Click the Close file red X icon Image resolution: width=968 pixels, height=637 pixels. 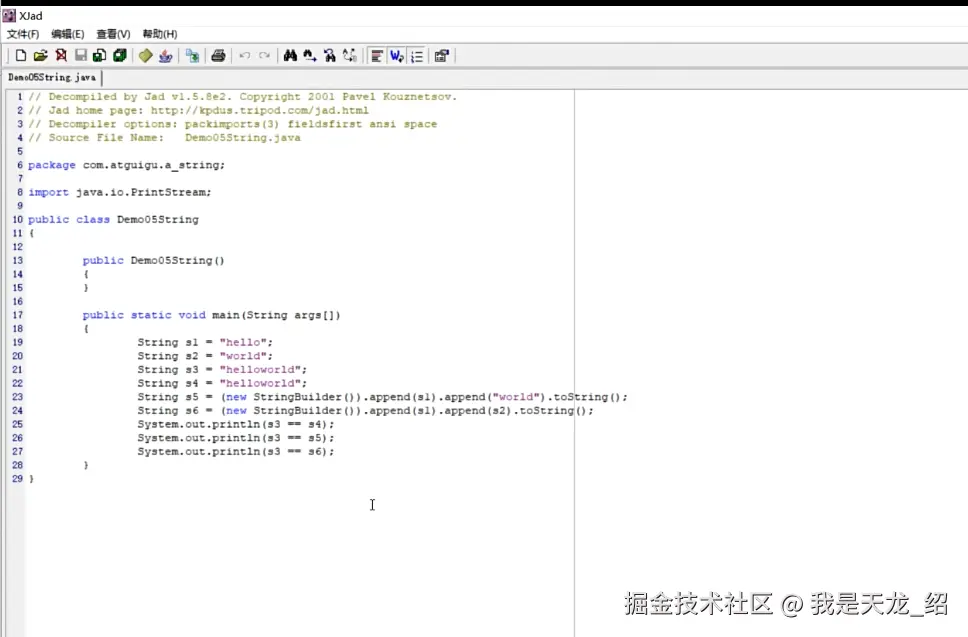pyautogui.click(x=60, y=56)
